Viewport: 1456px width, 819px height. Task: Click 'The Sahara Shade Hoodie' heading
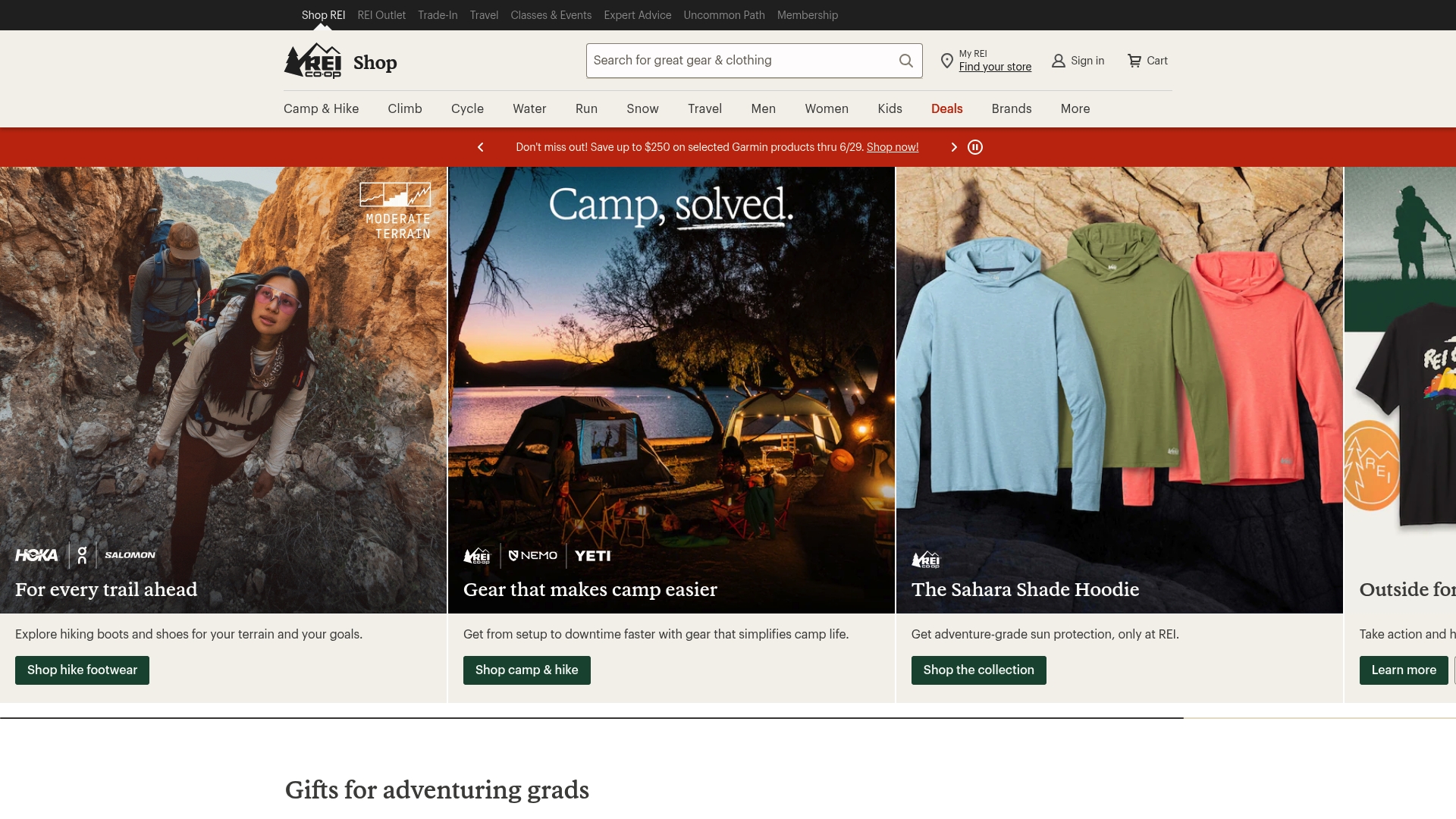click(x=1025, y=589)
